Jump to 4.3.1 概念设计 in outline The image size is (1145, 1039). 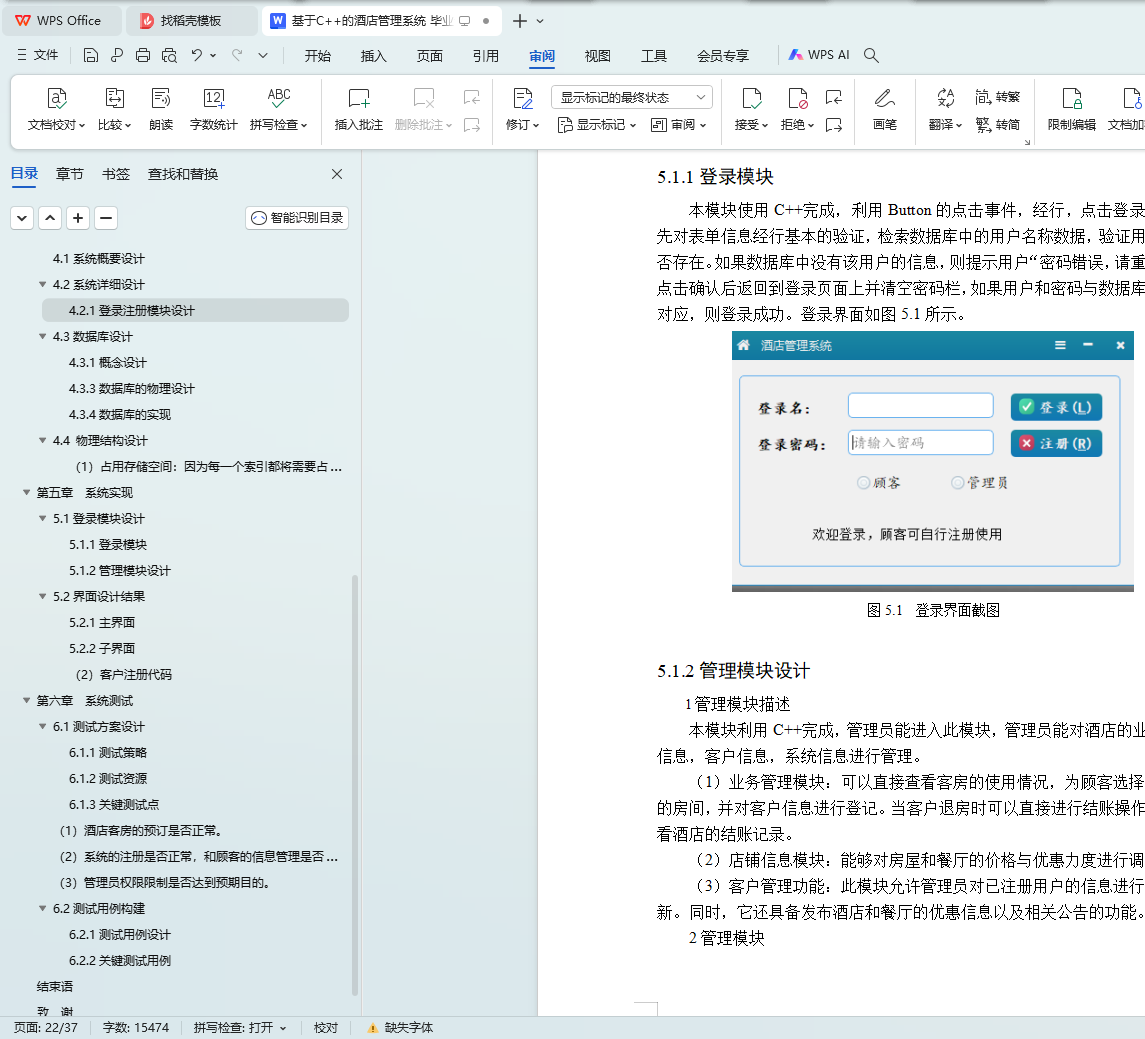click(108, 363)
